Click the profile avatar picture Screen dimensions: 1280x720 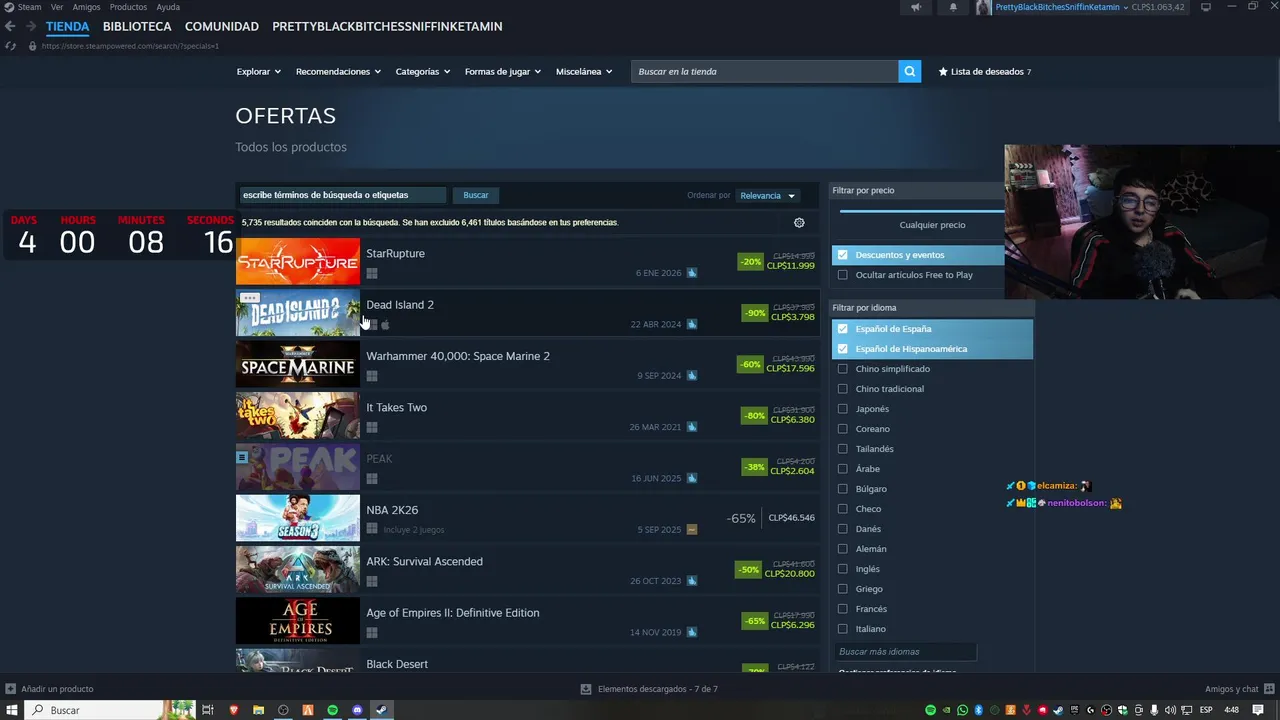(984, 7)
